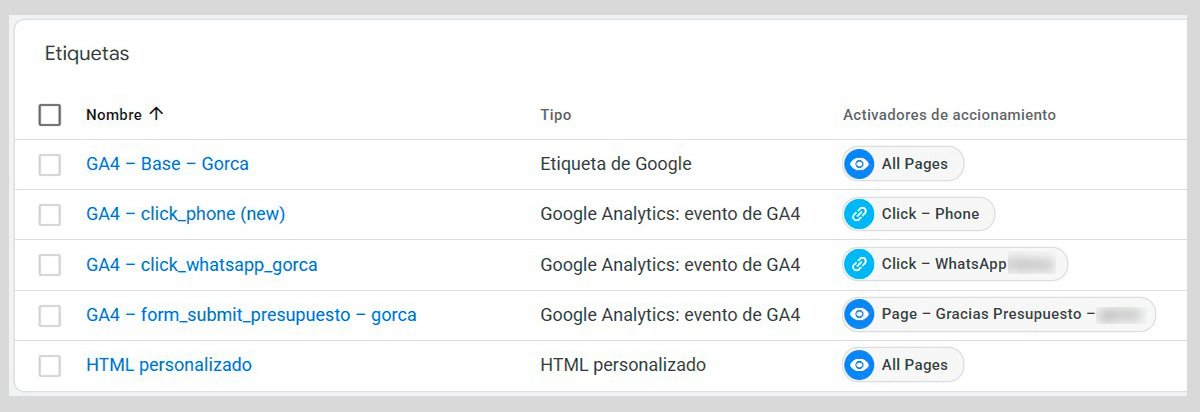The height and width of the screenshot is (412, 1200).
Task: Open the GA4 – click_whatsapp_gorca tag link
Action: pos(202,265)
